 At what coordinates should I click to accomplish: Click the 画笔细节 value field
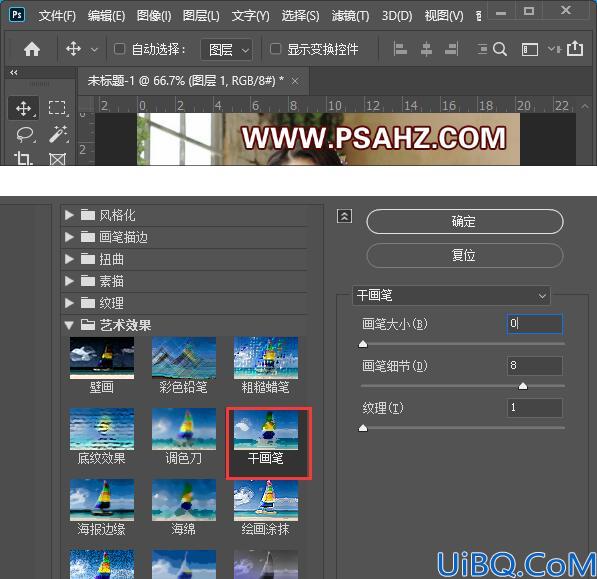point(535,366)
